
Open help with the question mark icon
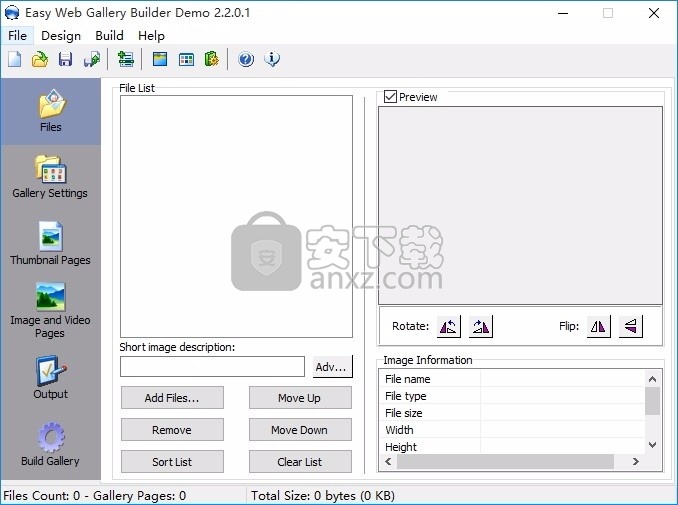click(246, 59)
